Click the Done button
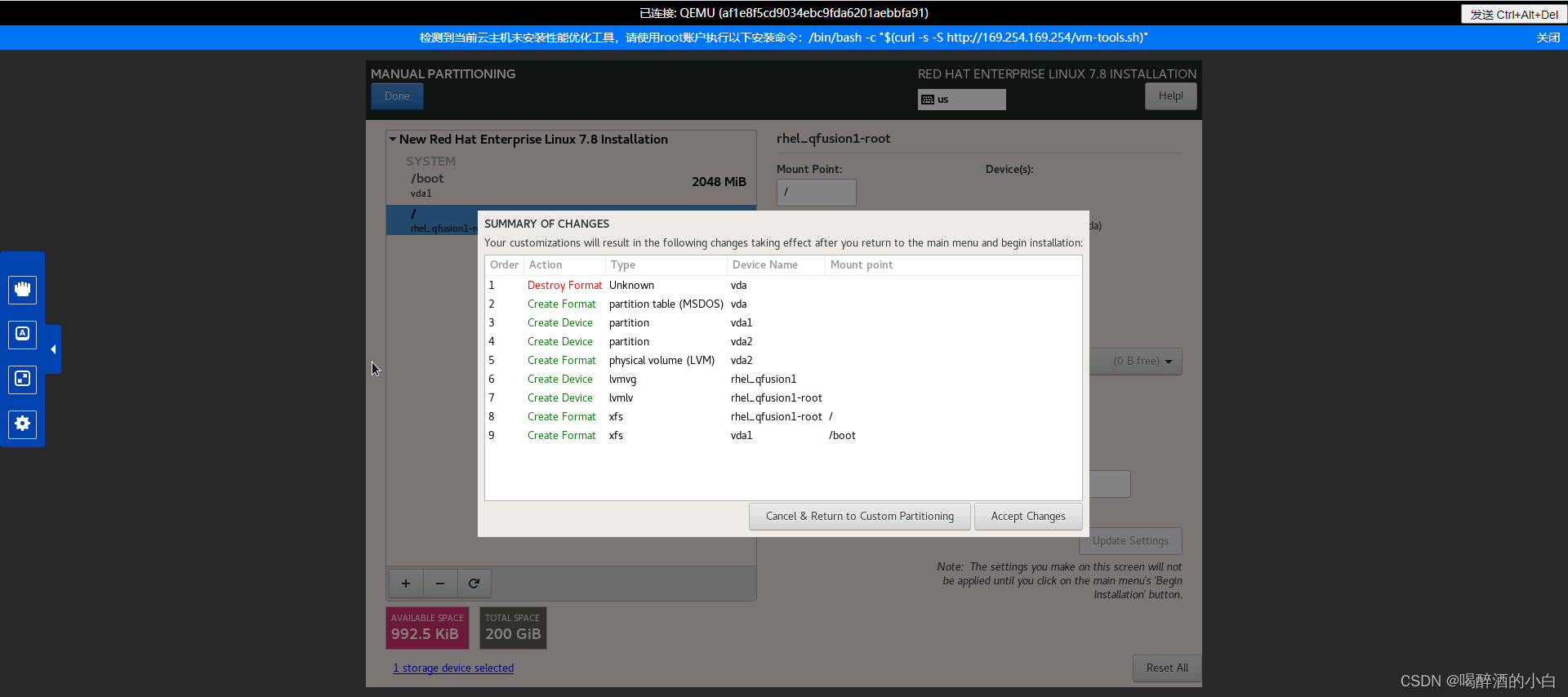1568x697 pixels. point(398,96)
